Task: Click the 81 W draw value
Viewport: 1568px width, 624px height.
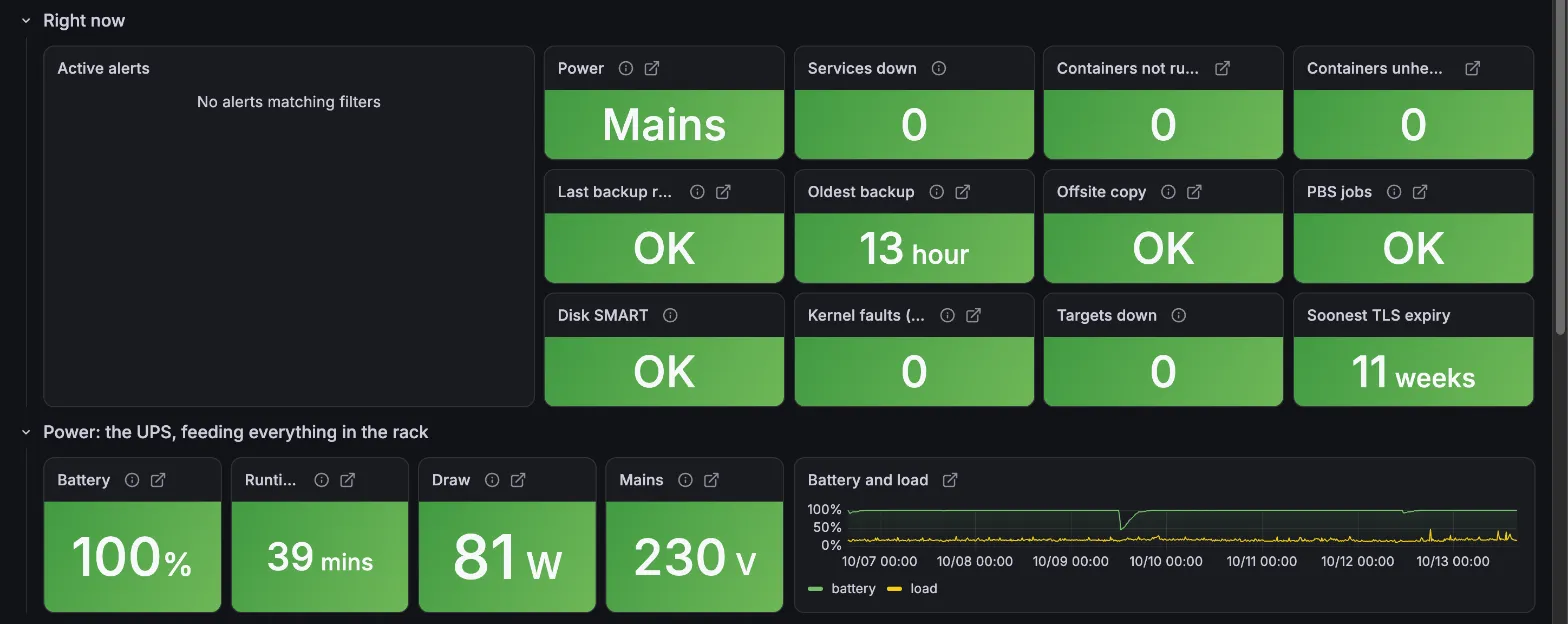Action: pyautogui.click(x=507, y=558)
